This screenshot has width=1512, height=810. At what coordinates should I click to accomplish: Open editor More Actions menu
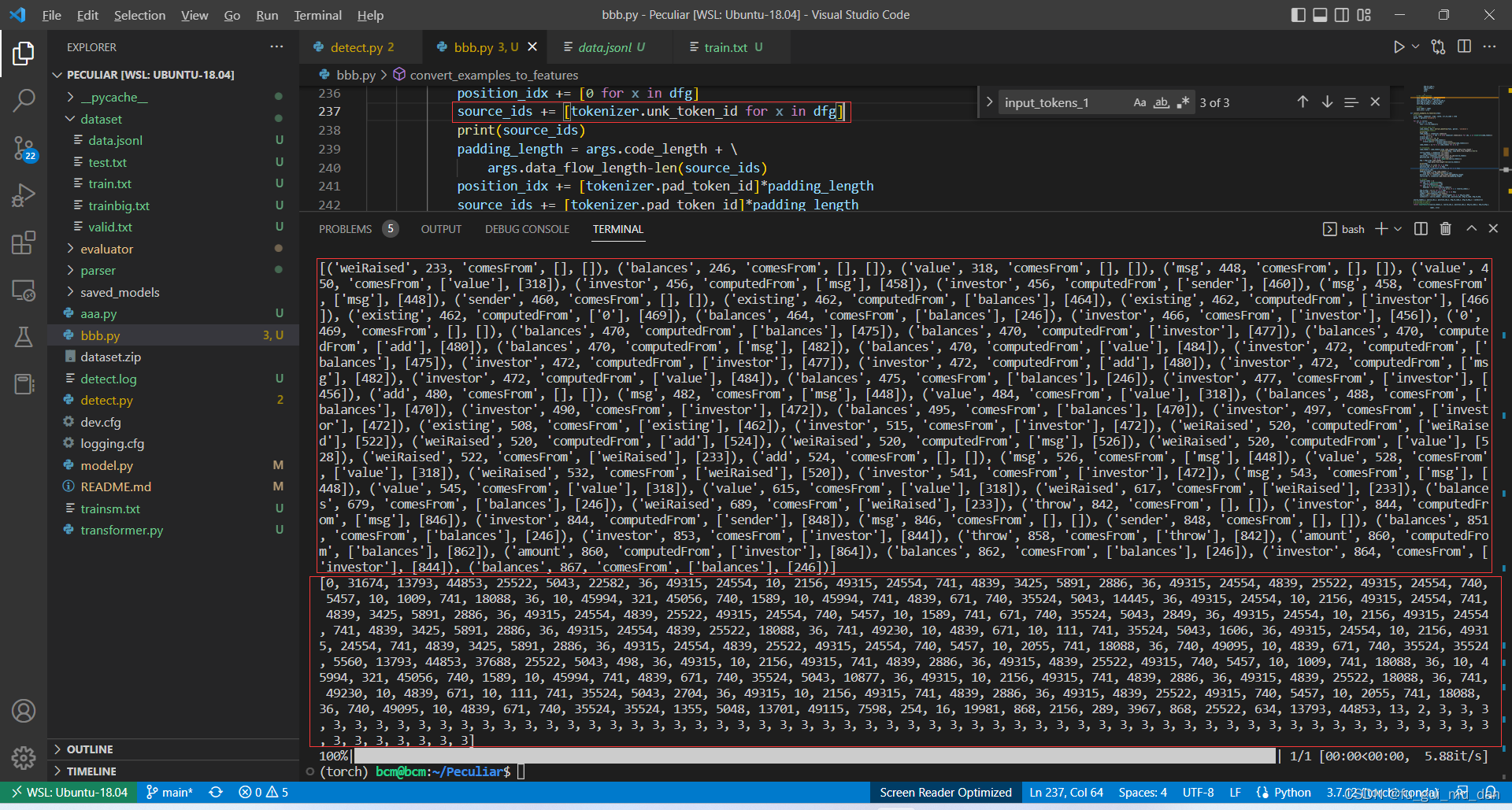[x=1489, y=47]
